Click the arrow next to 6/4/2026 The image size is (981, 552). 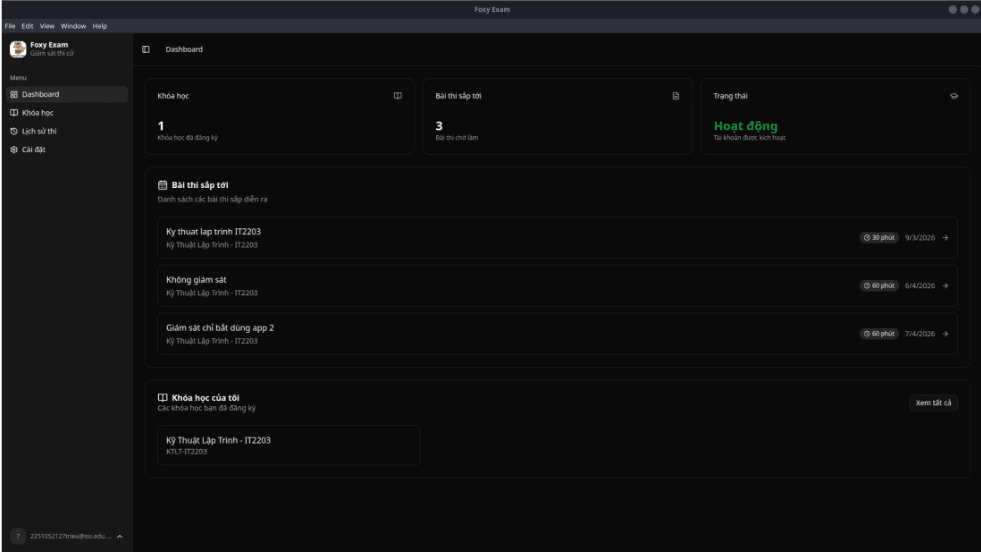click(x=945, y=286)
